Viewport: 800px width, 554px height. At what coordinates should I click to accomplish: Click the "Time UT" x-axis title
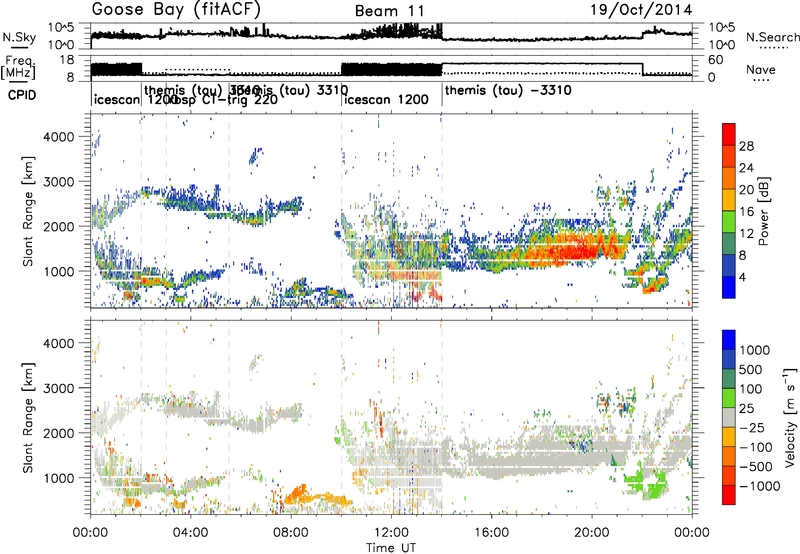pyautogui.click(x=391, y=548)
